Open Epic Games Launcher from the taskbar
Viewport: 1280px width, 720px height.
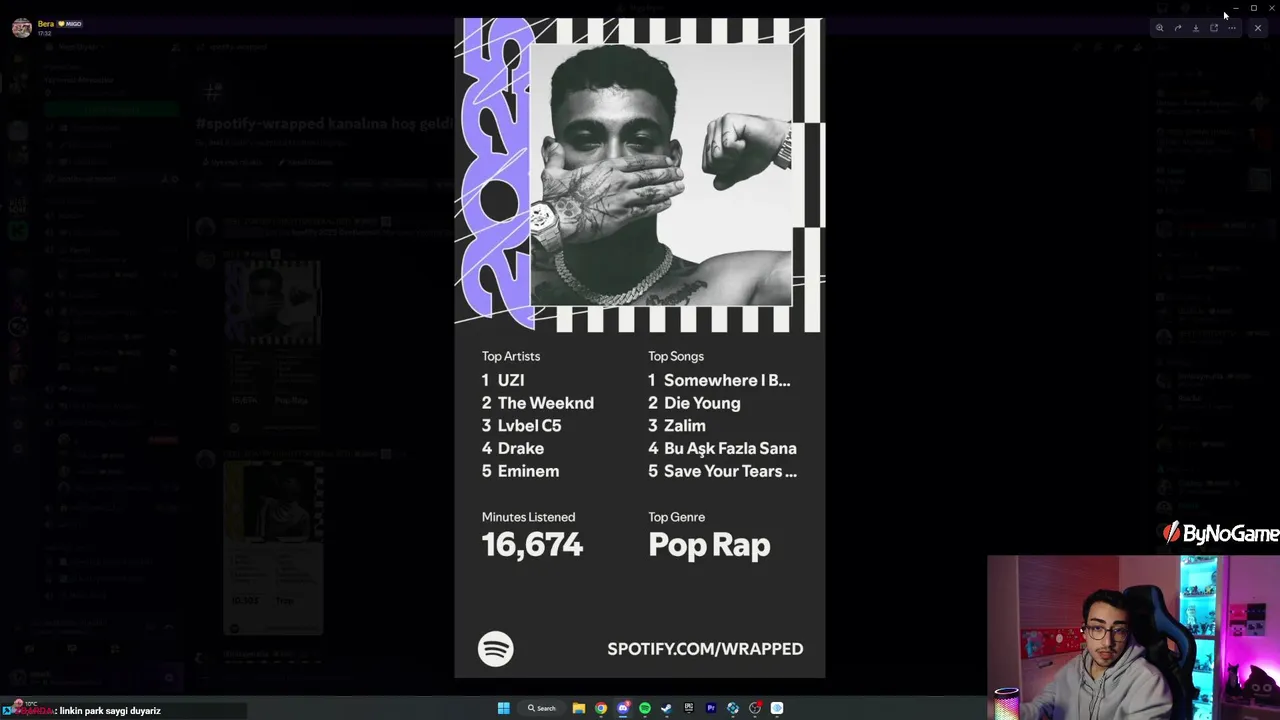pos(689,708)
